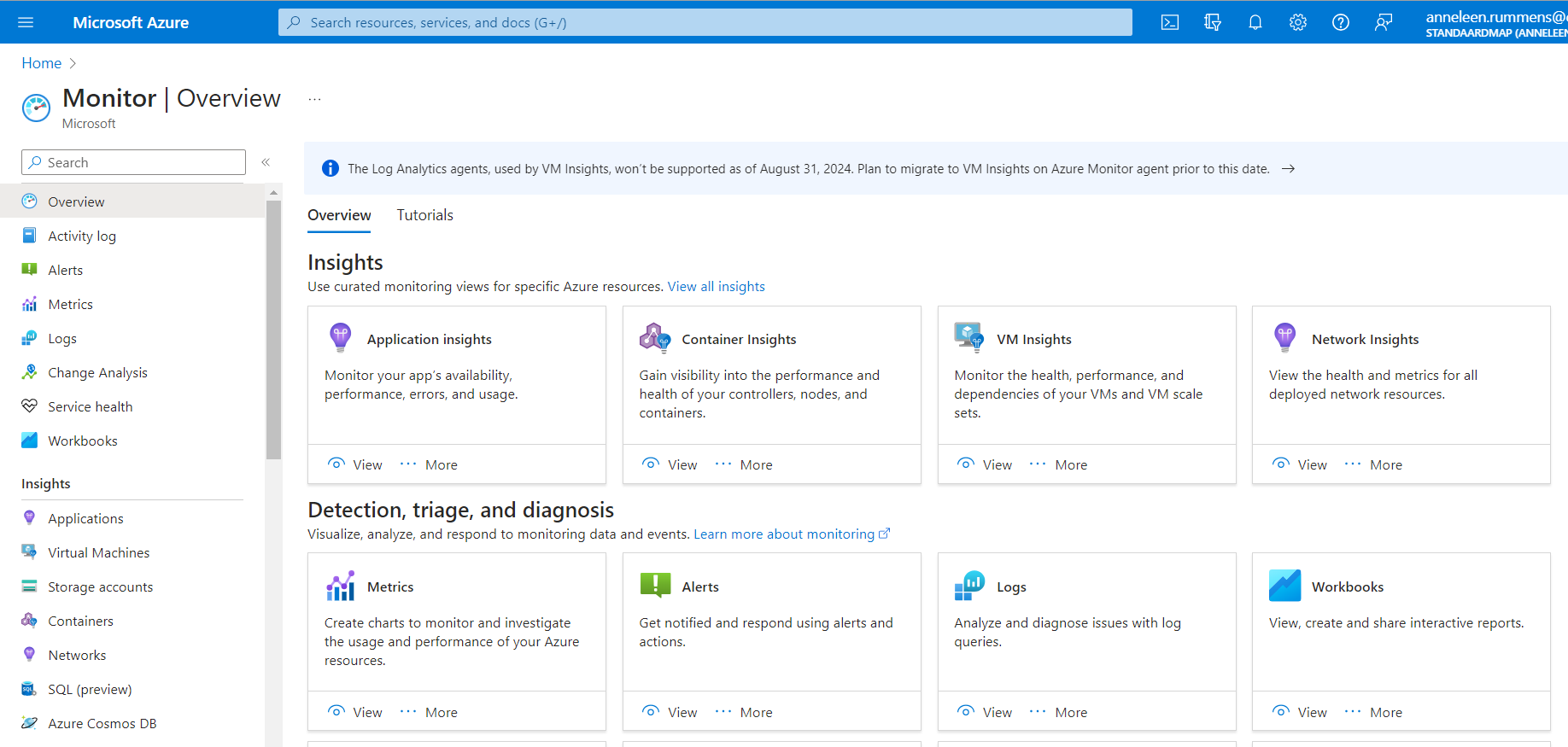Click the sidebar Search field

(133, 162)
